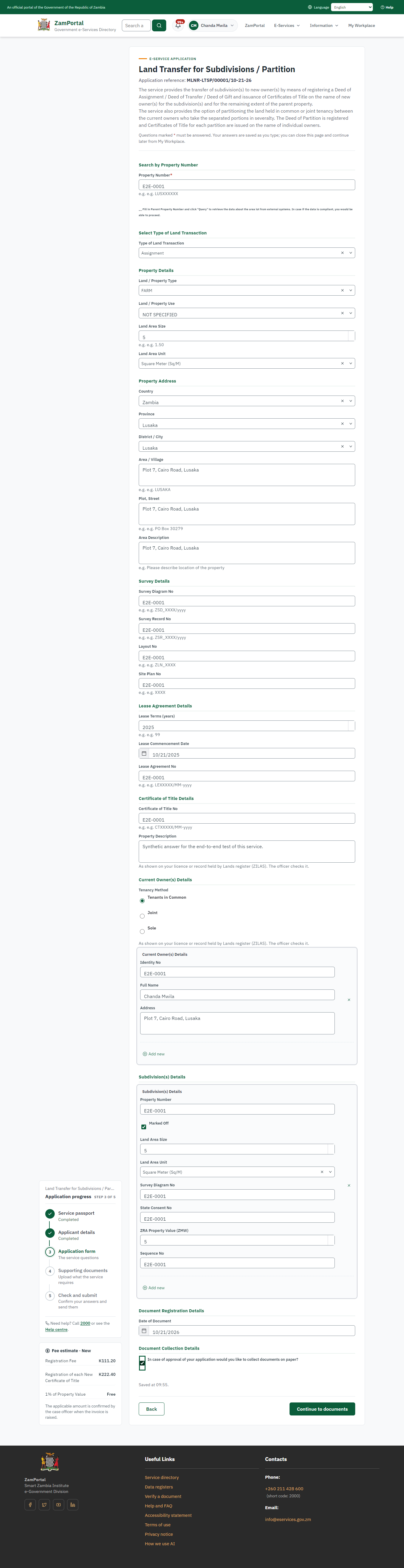Image resolution: width=404 pixels, height=1568 pixels.
Task: Open the Twitter footer icon
Action: click(44, 1505)
